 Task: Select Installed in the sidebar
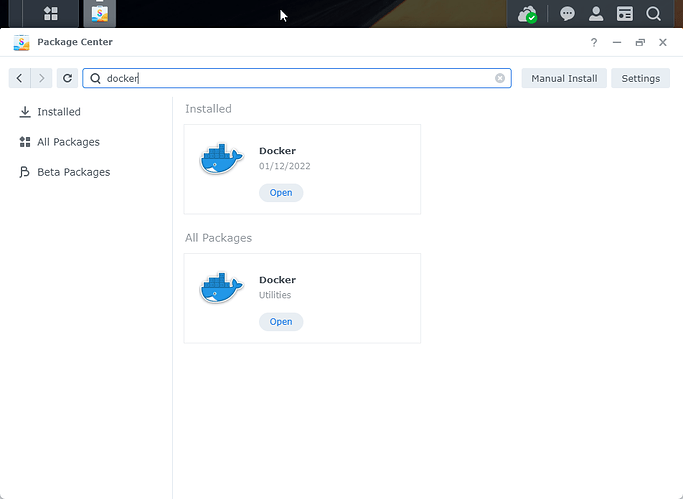coord(58,112)
